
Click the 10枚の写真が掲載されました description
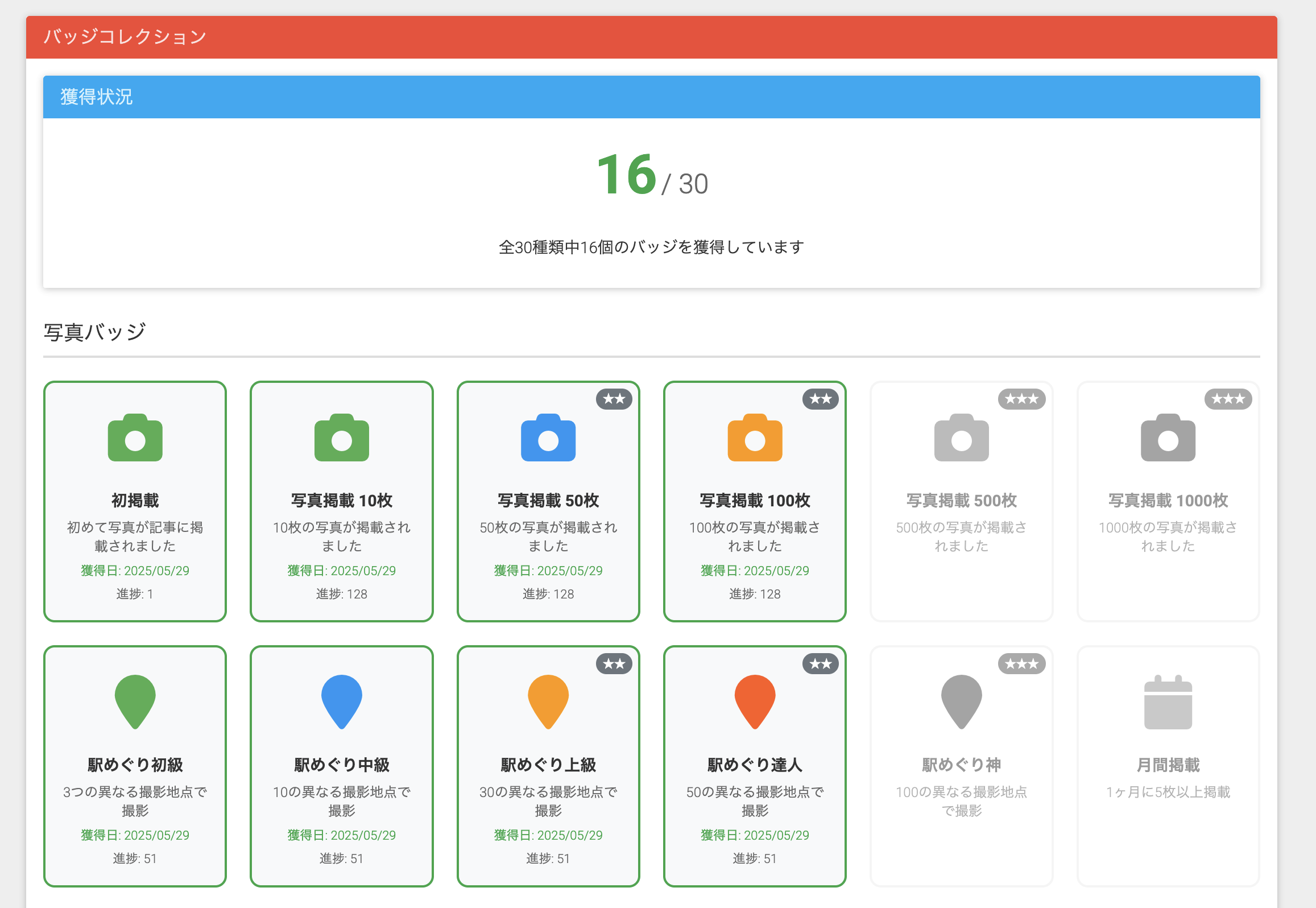pos(341,536)
